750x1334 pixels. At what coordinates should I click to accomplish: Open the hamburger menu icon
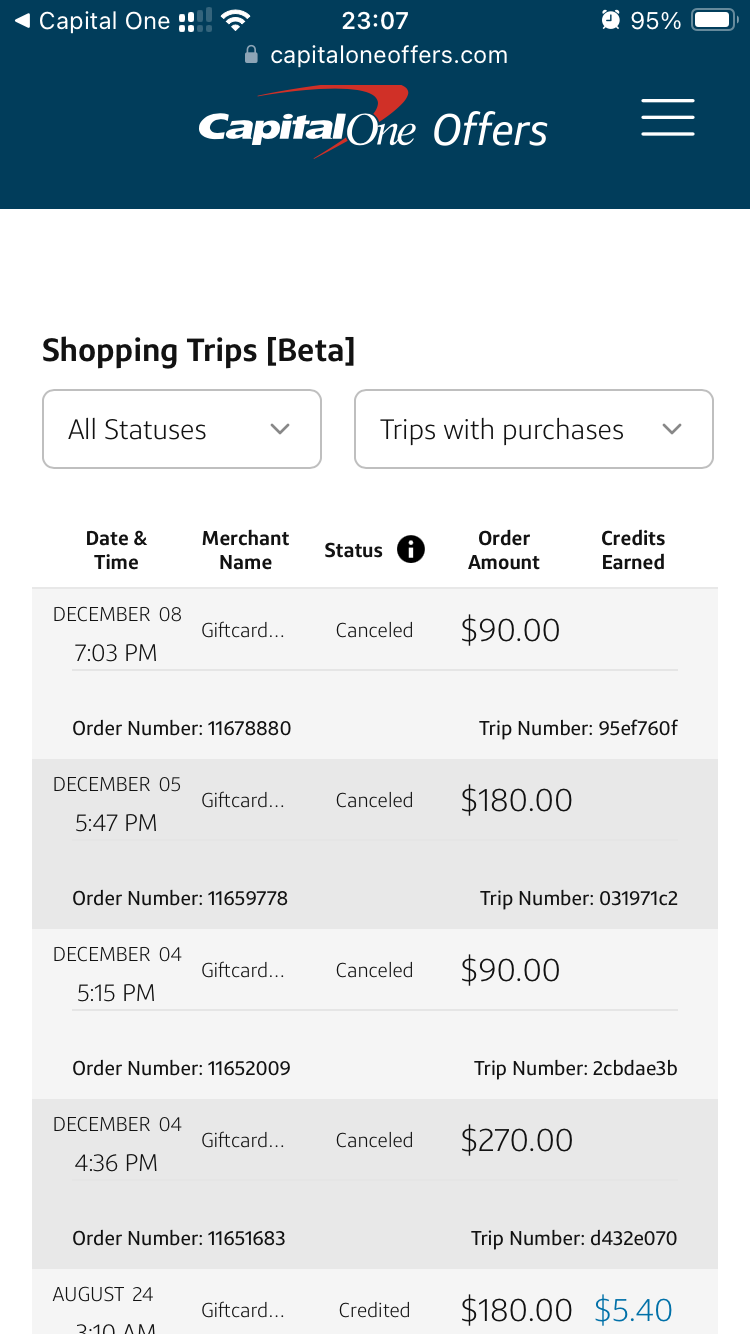[667, 118]
